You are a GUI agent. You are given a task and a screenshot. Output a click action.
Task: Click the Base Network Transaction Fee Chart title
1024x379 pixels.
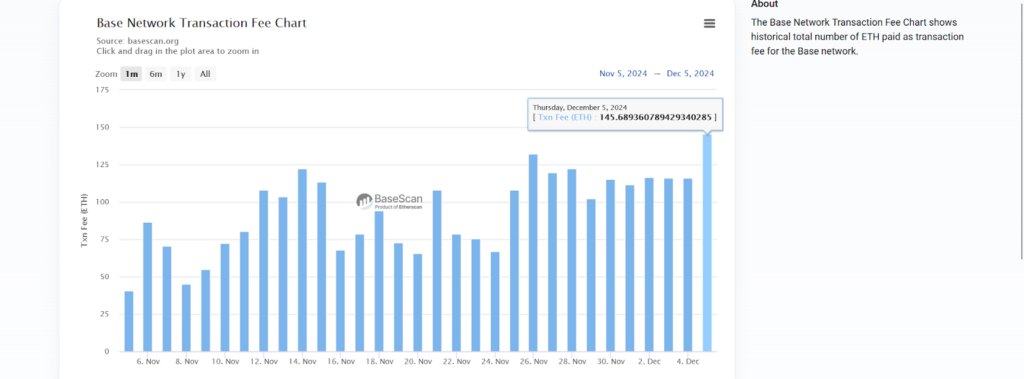pos(201,23)
